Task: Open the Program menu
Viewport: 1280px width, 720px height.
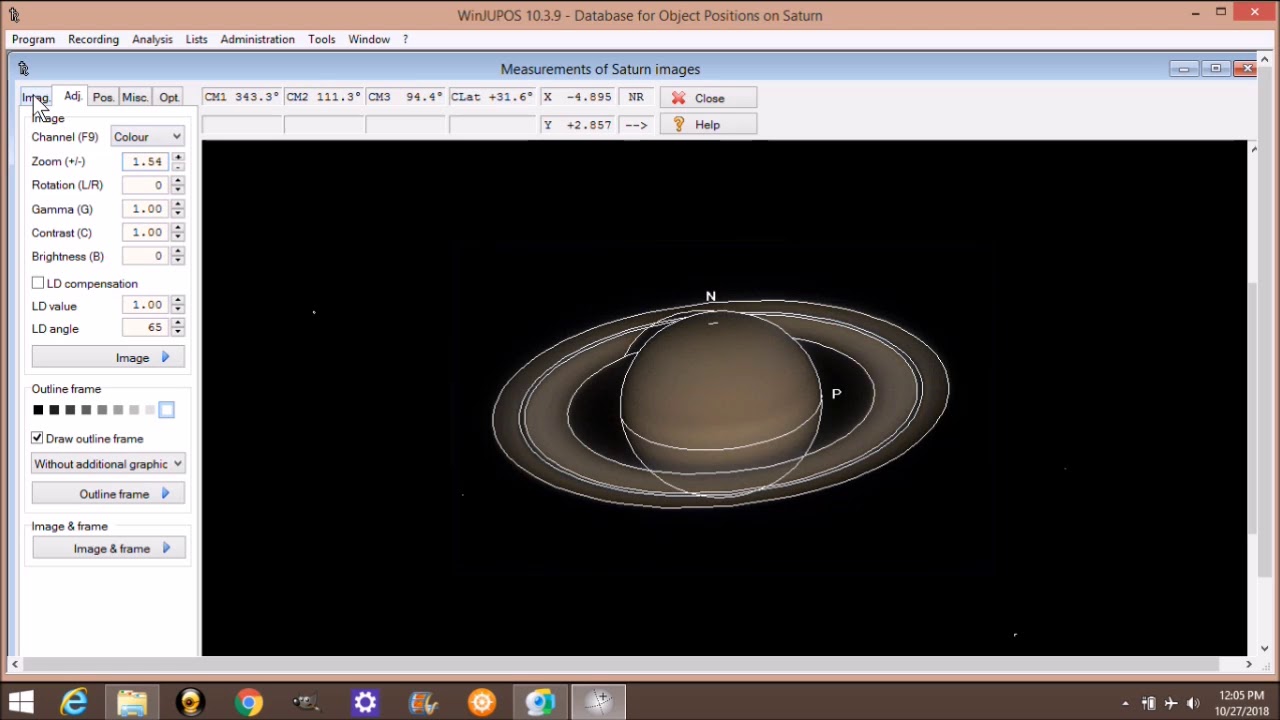Action: pyautogui.click(x=33, y=39)
